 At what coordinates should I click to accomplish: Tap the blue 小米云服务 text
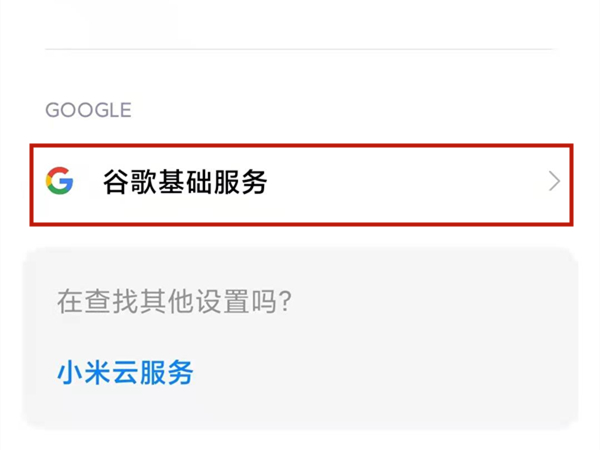(x=125, y=373)
